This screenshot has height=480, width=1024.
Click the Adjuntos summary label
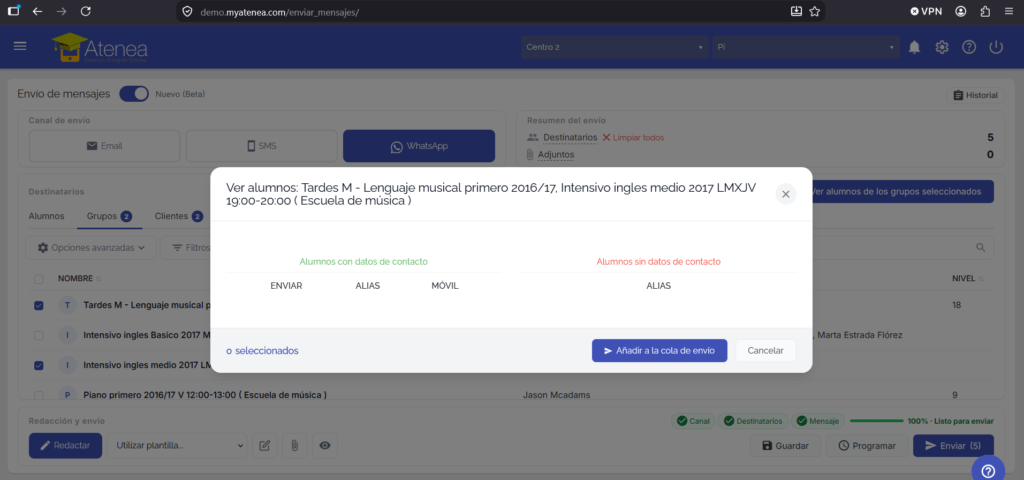click(x=556, y=155)
